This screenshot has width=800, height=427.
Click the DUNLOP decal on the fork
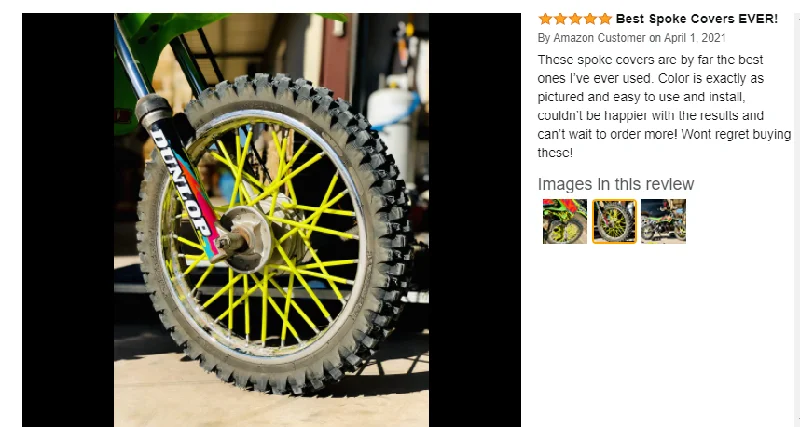pos(181,181)
